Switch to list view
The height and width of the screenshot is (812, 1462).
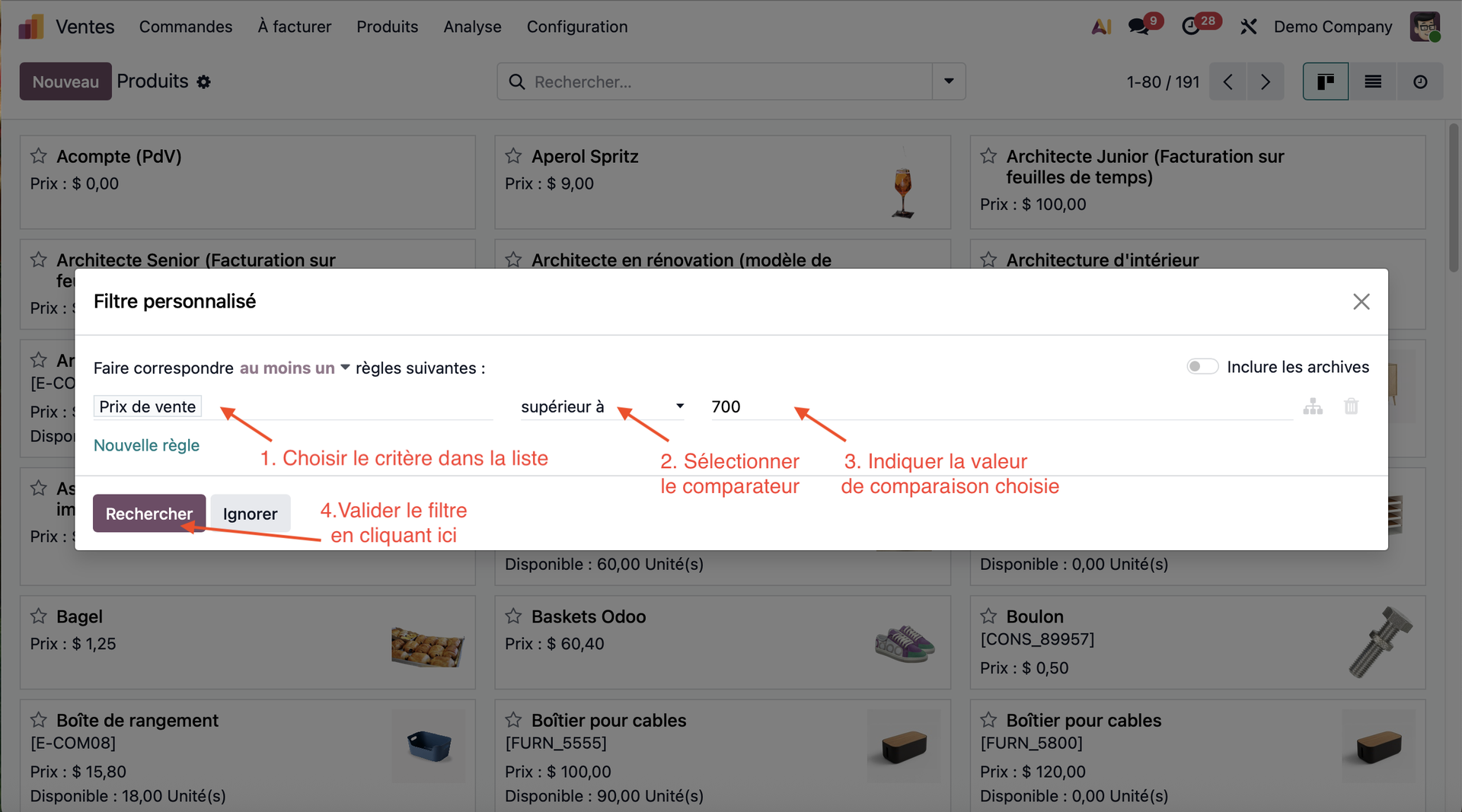[1372, 81]
